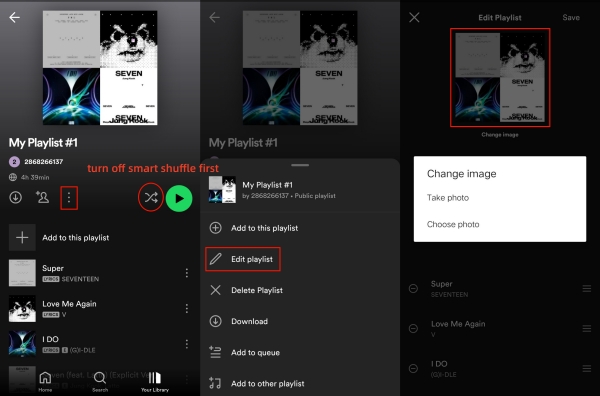Select Delete Playlist in the menu

(x=257, y=290)
